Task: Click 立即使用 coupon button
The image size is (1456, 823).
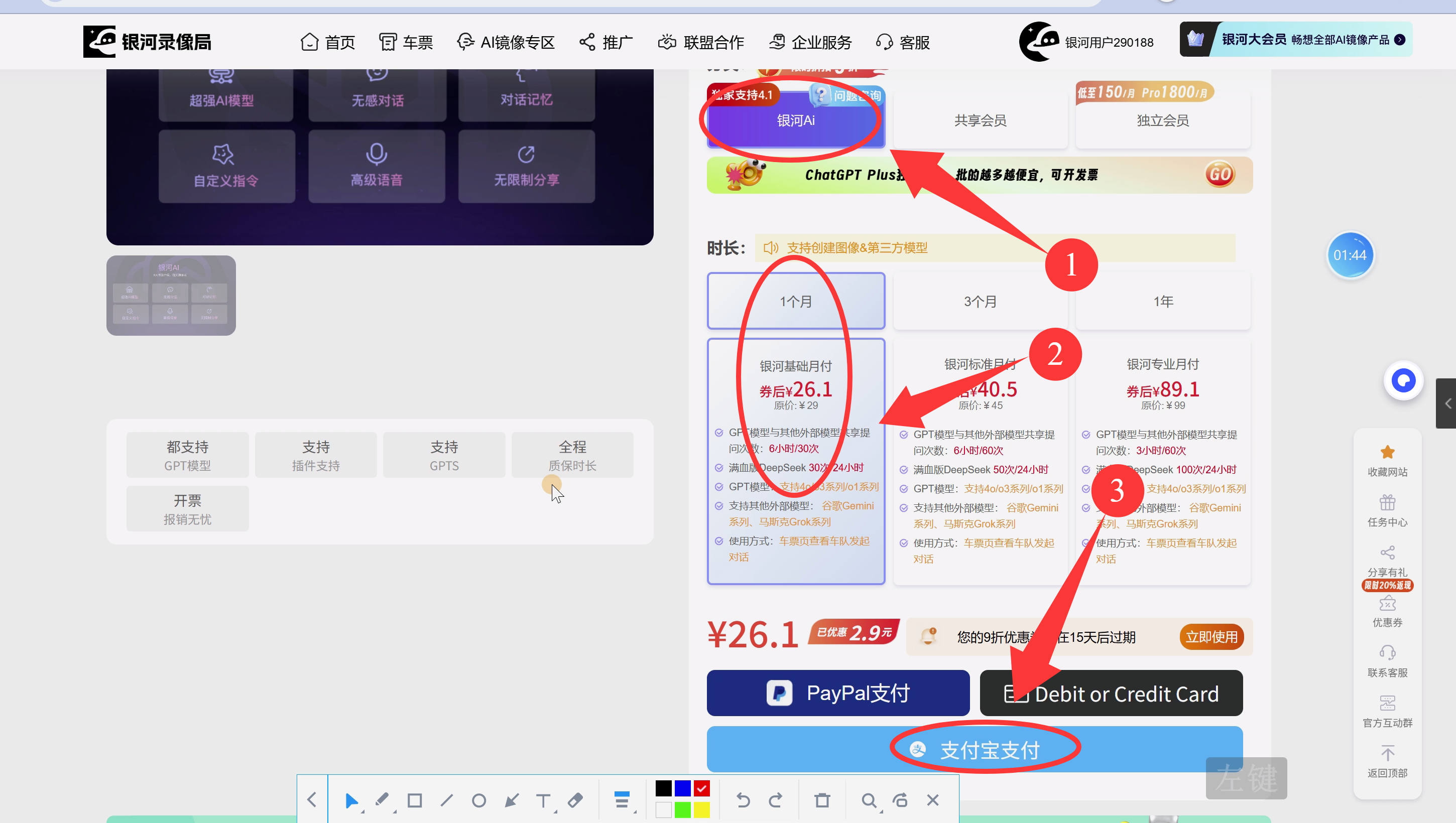Action: tap(1211, 637)
